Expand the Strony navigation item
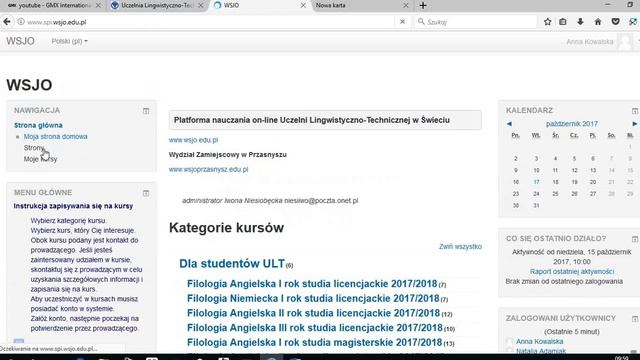Image resolution: width=640 pixels, height=360 pixels. (x=34, y=148)
